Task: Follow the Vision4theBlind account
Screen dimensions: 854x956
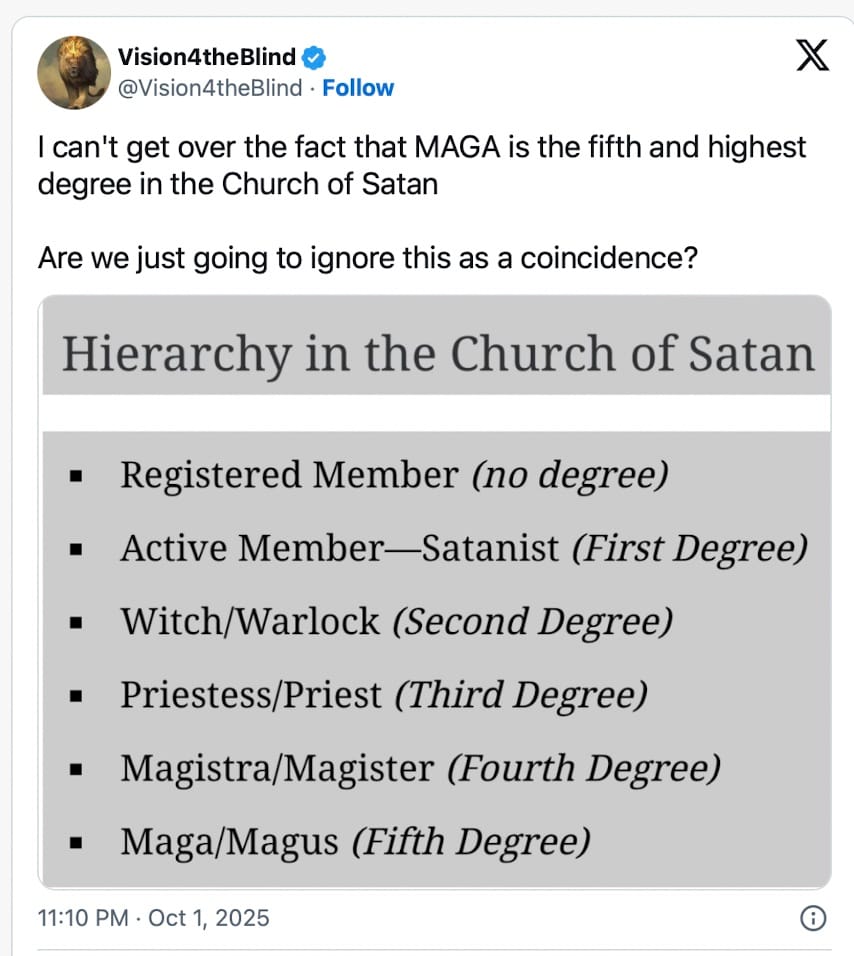Action: [358, 88]
